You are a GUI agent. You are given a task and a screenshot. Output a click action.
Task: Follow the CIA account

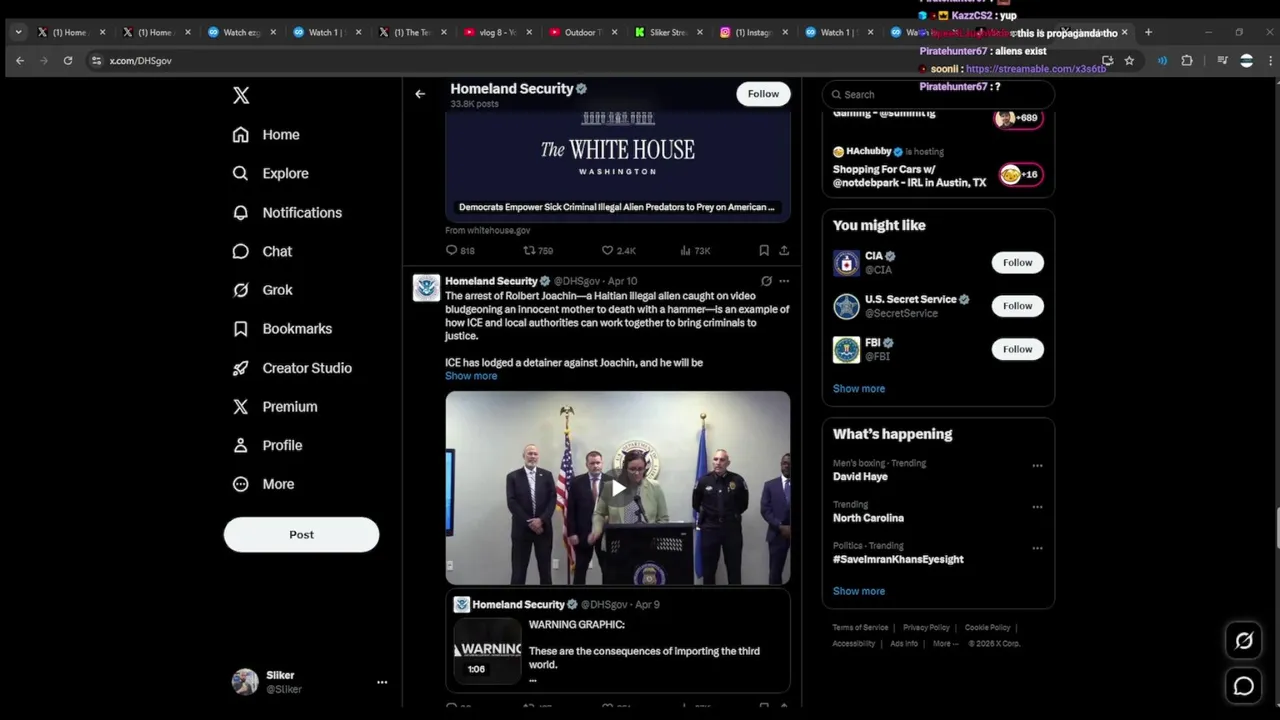click(1017, 263)
